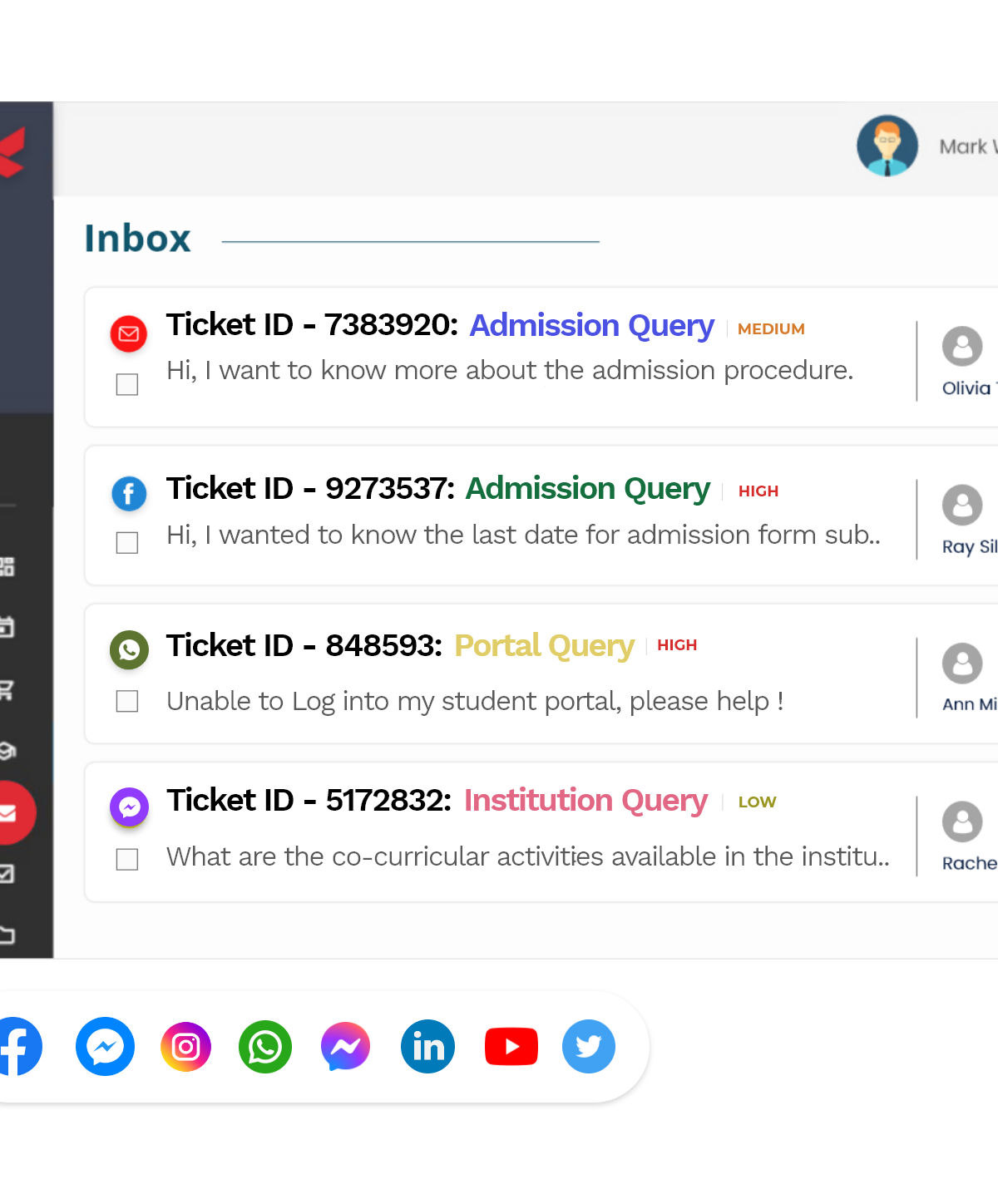
Task: Click the green WhatsApp icon in bottom bar
Action: pyautogui.click(x=265, y=1047)
